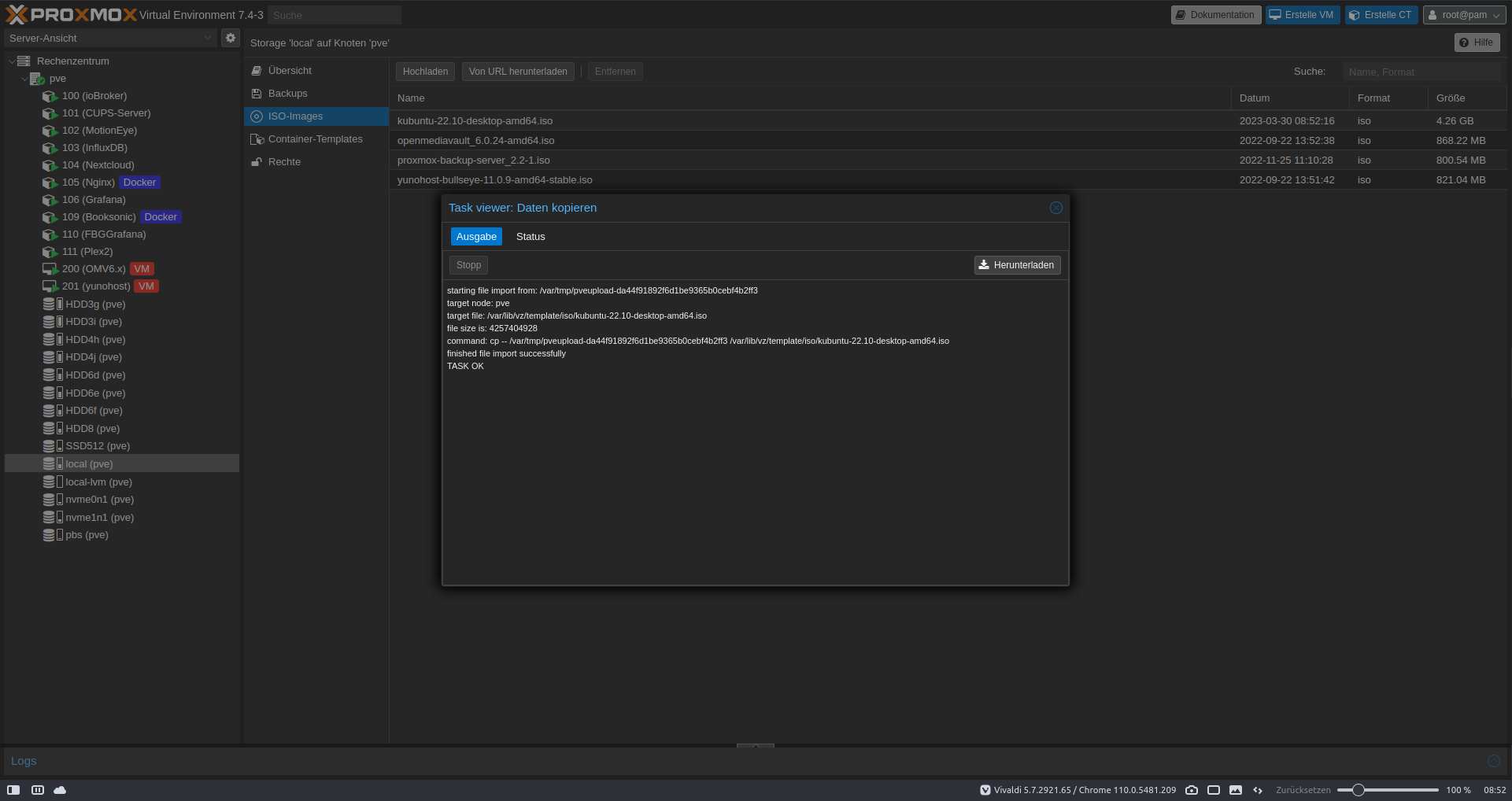Click the page actions code icon
The height and width of the screenshot is (801, 1512).
click(1258, 790)
